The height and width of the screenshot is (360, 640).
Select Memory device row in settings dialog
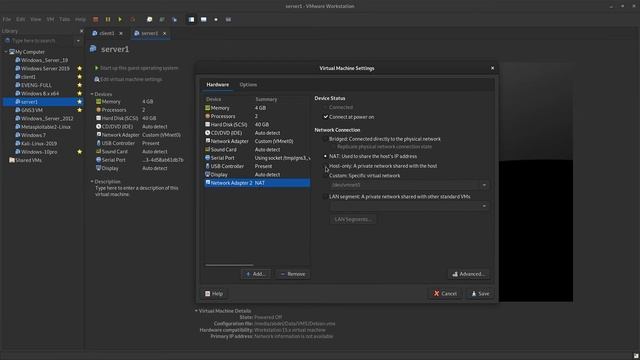257,108
